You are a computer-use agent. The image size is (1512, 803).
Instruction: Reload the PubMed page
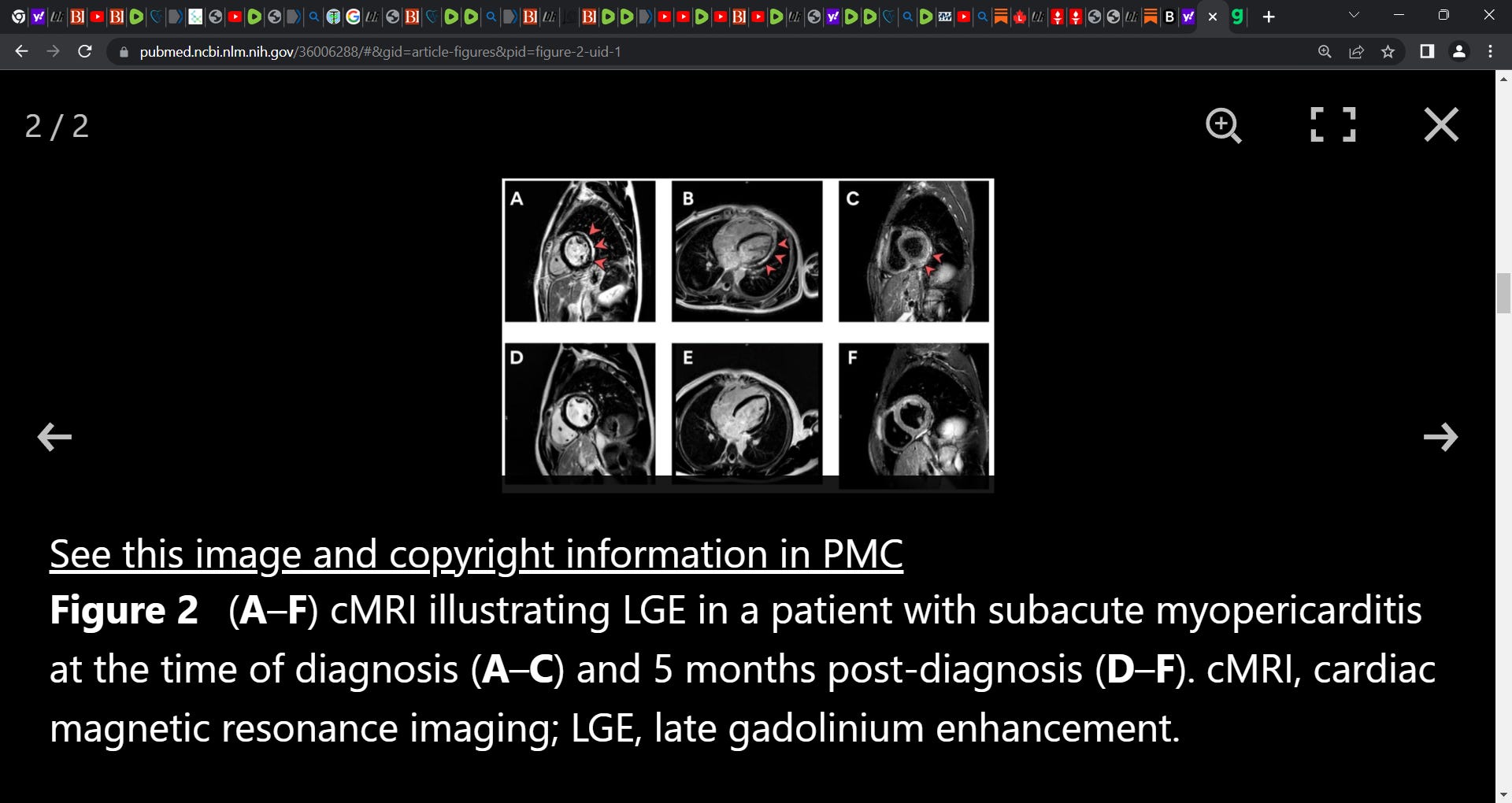click(x=85, y=52)
